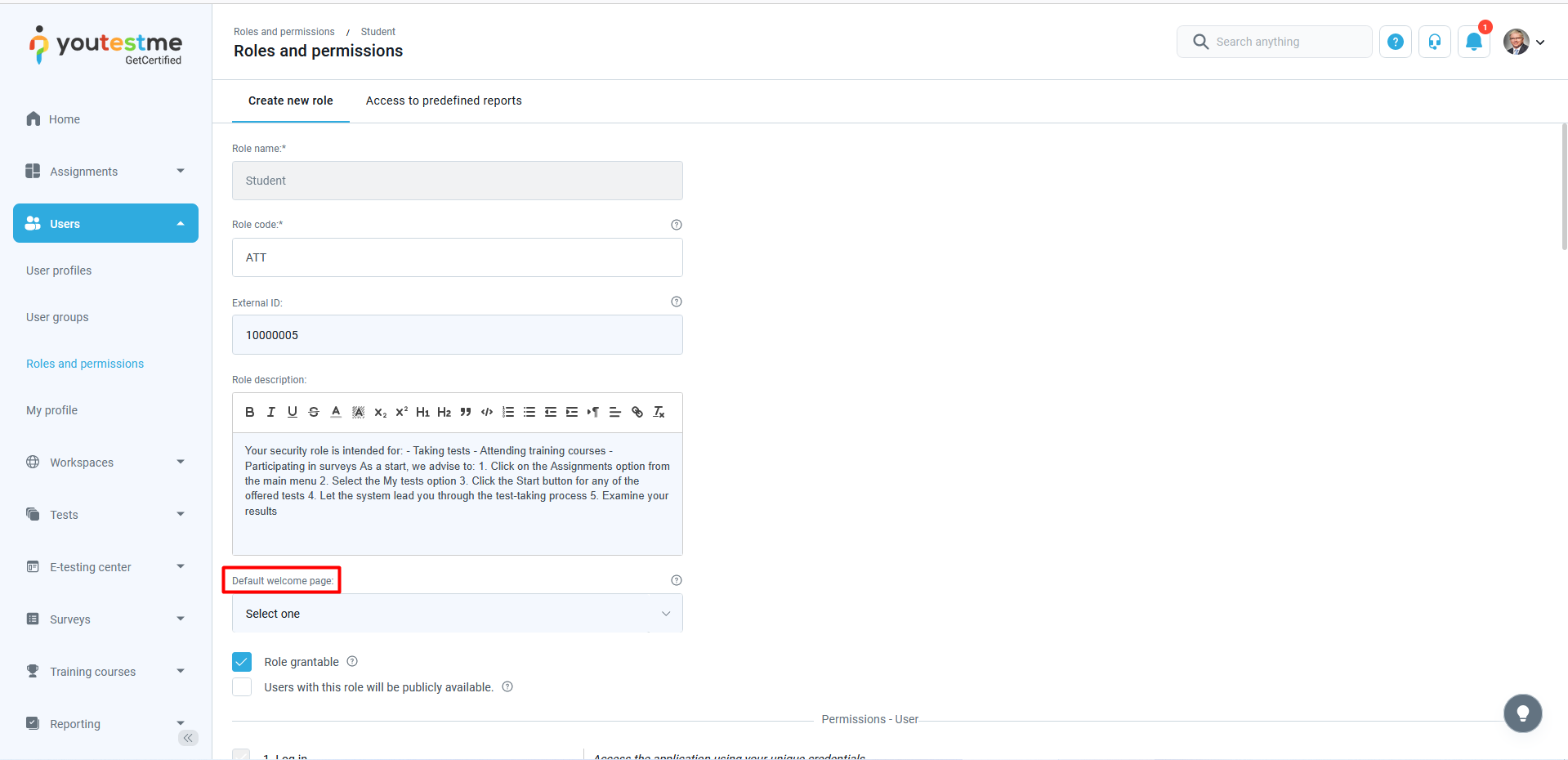Click the Roles and permissions breadcrumb link
The height and width of the screenshot is (760, 1568).
point(284,32)
